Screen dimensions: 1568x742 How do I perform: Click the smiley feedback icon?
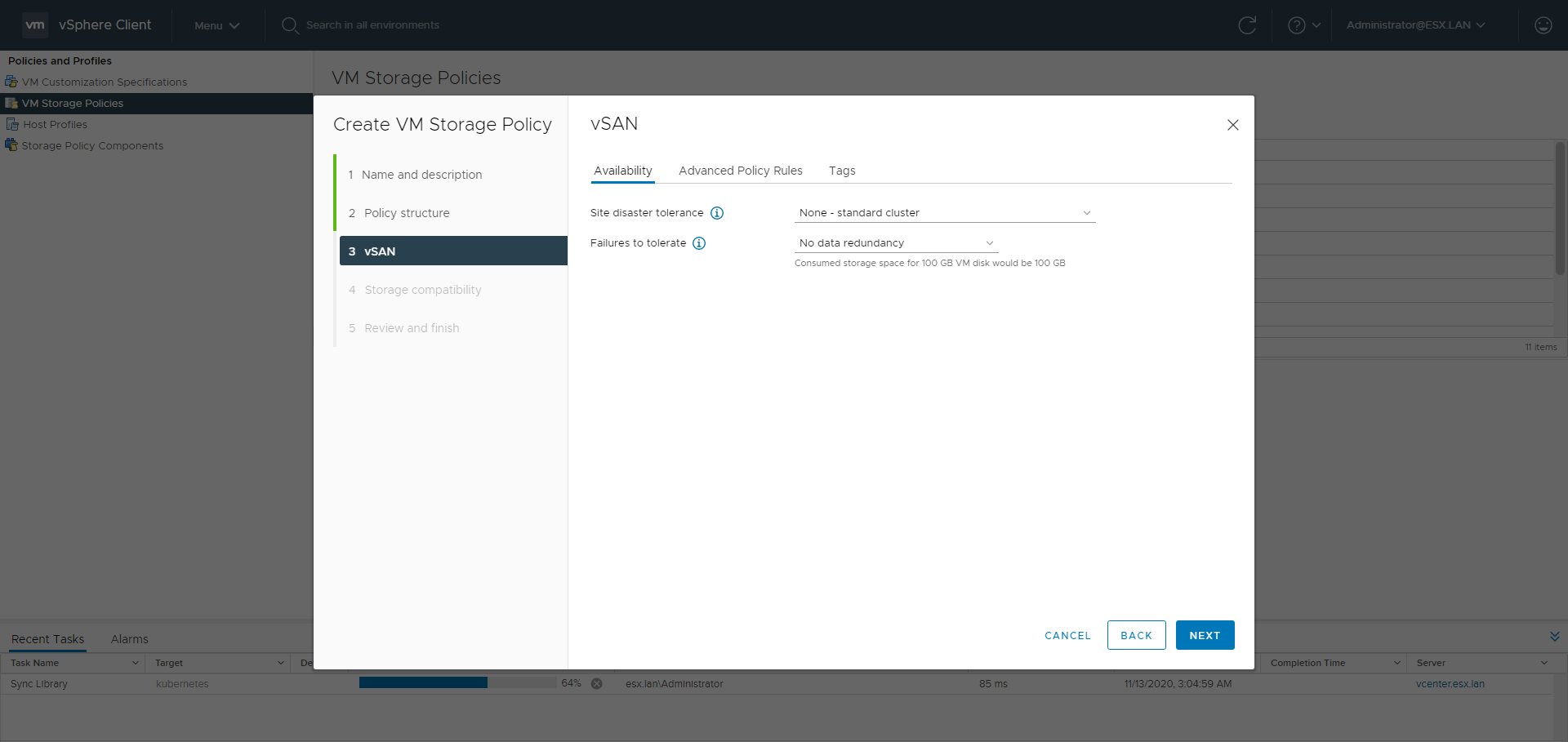[x=1543, y=25]
